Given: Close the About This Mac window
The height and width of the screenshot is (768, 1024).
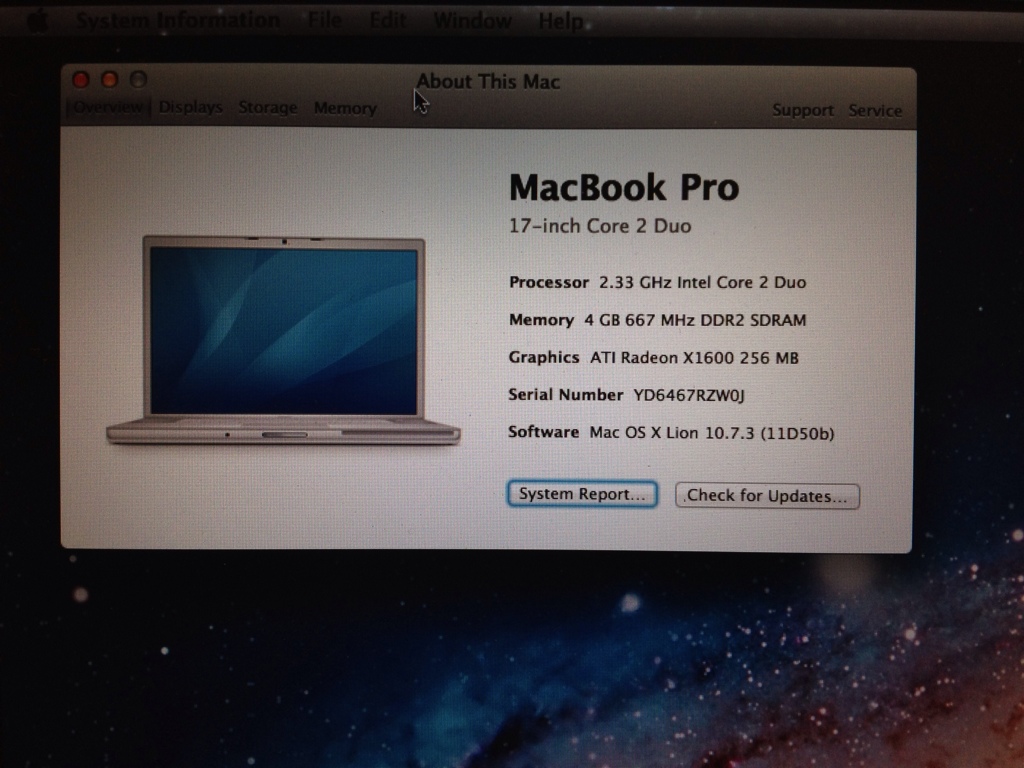Looking at the screenshot, I should [x=80, y=80].
